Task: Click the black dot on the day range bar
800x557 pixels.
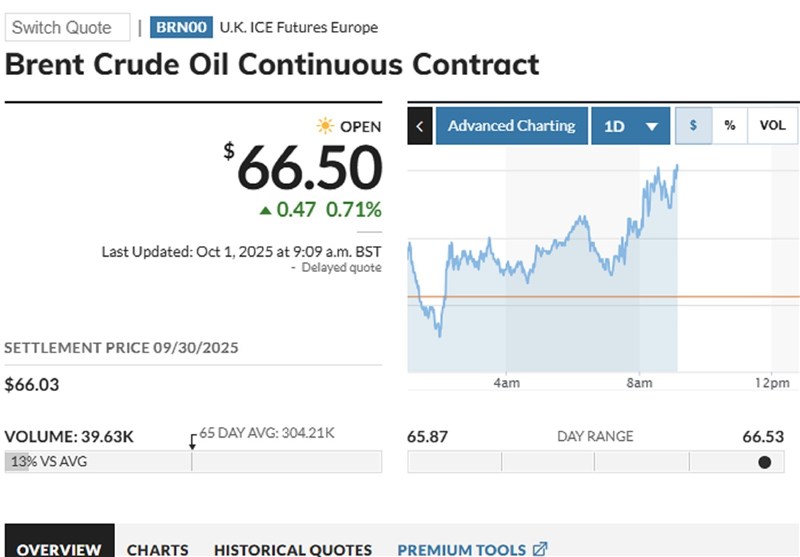Action: click(x=765, y=462)
